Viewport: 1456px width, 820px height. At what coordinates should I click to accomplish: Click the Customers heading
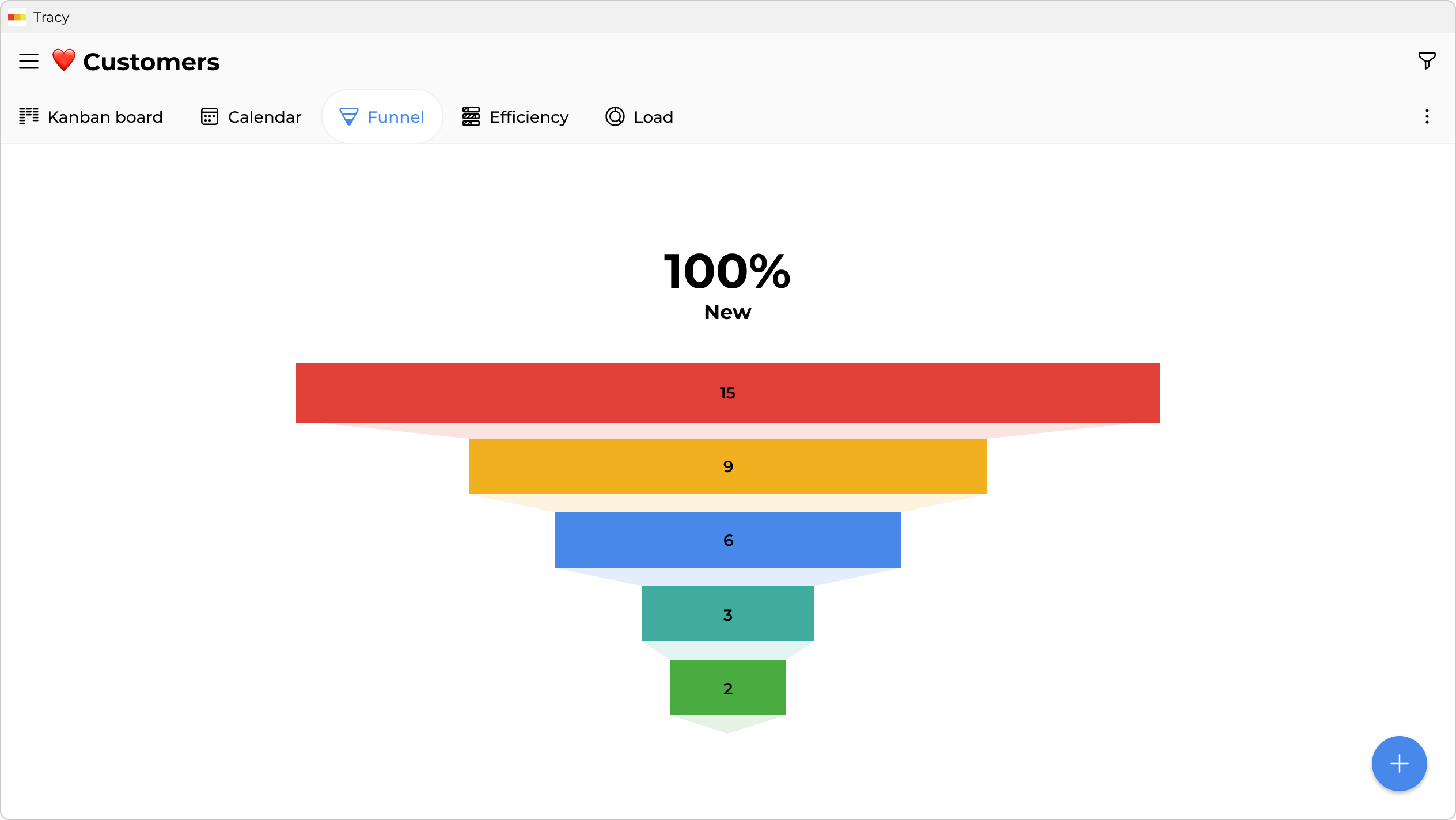coord(151,60)
